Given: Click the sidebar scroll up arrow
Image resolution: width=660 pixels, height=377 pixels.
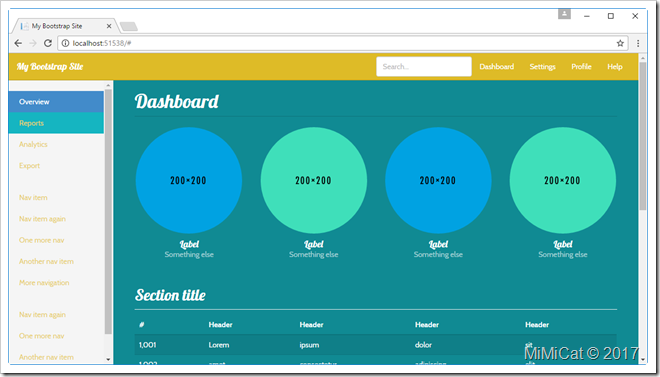Looking at the screenshot, I should pos(108,85).
